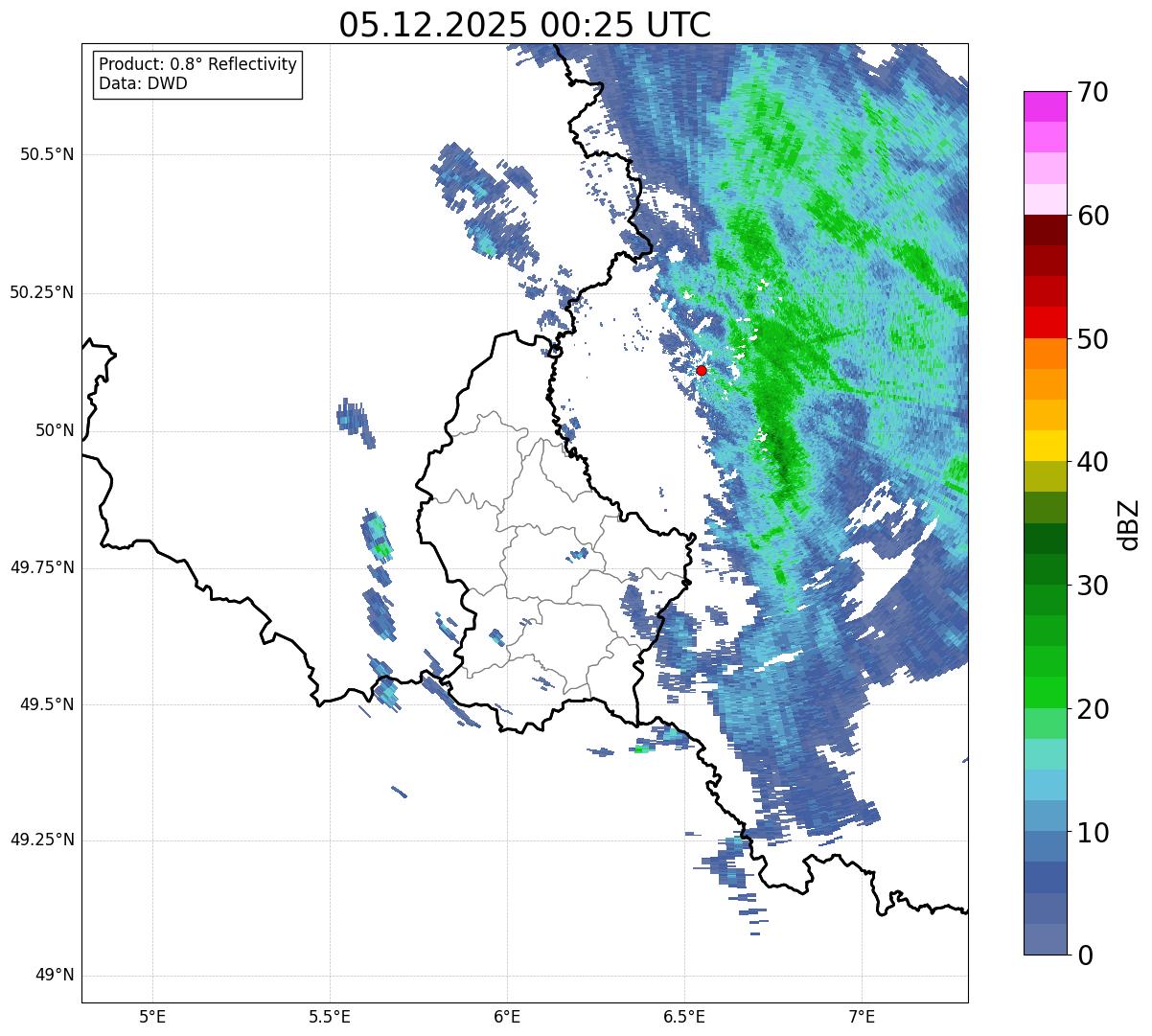
Task: Click the latitude label 49°N
Action: pyautogui.click(x=55, y=976)
